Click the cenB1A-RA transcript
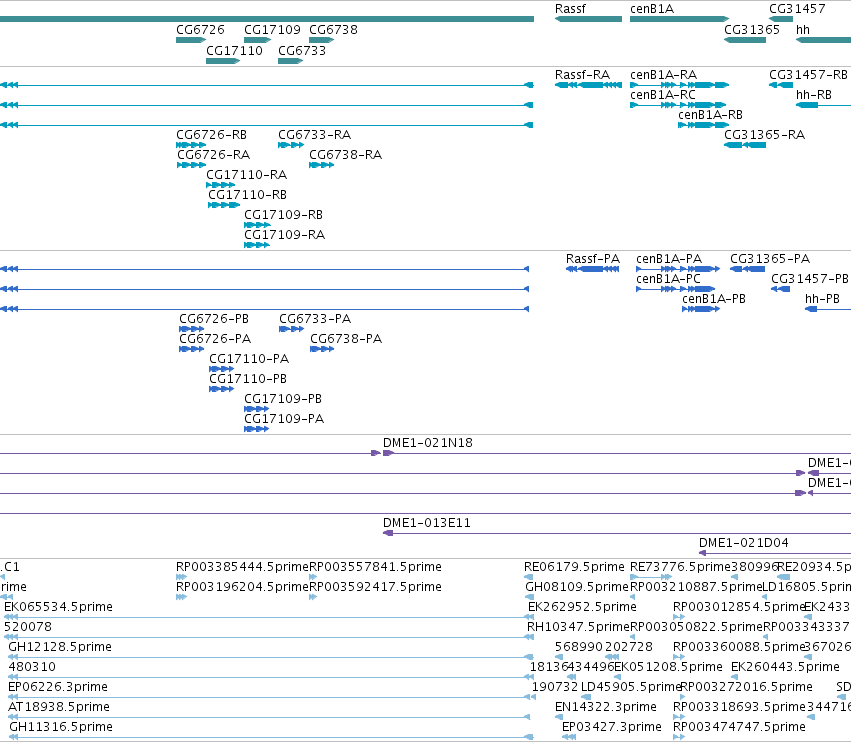The height and width of the screenshot is (742, 851). tap(679, 85)
